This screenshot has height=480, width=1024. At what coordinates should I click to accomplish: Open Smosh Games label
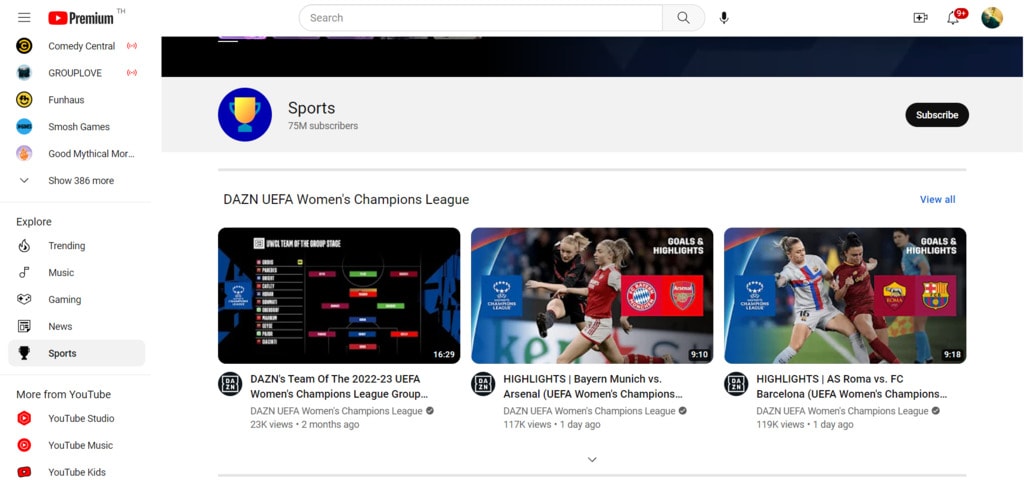(x=79, y=127)
